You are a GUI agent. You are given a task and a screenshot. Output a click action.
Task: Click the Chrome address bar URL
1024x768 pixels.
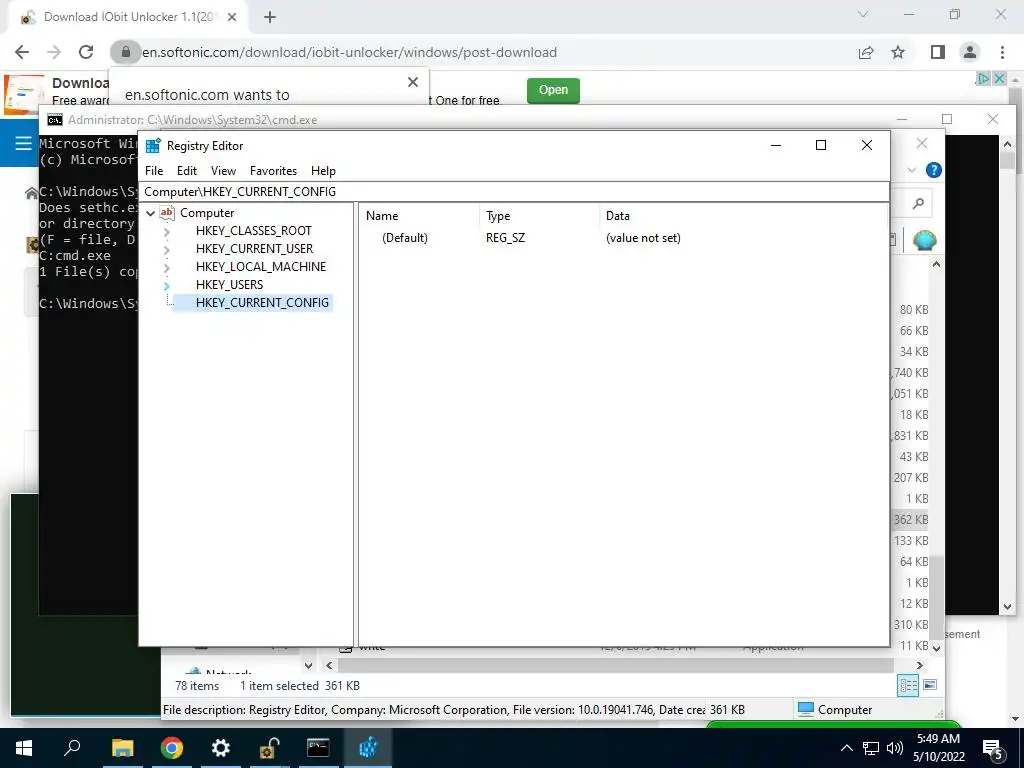click(x=349, y=52)
